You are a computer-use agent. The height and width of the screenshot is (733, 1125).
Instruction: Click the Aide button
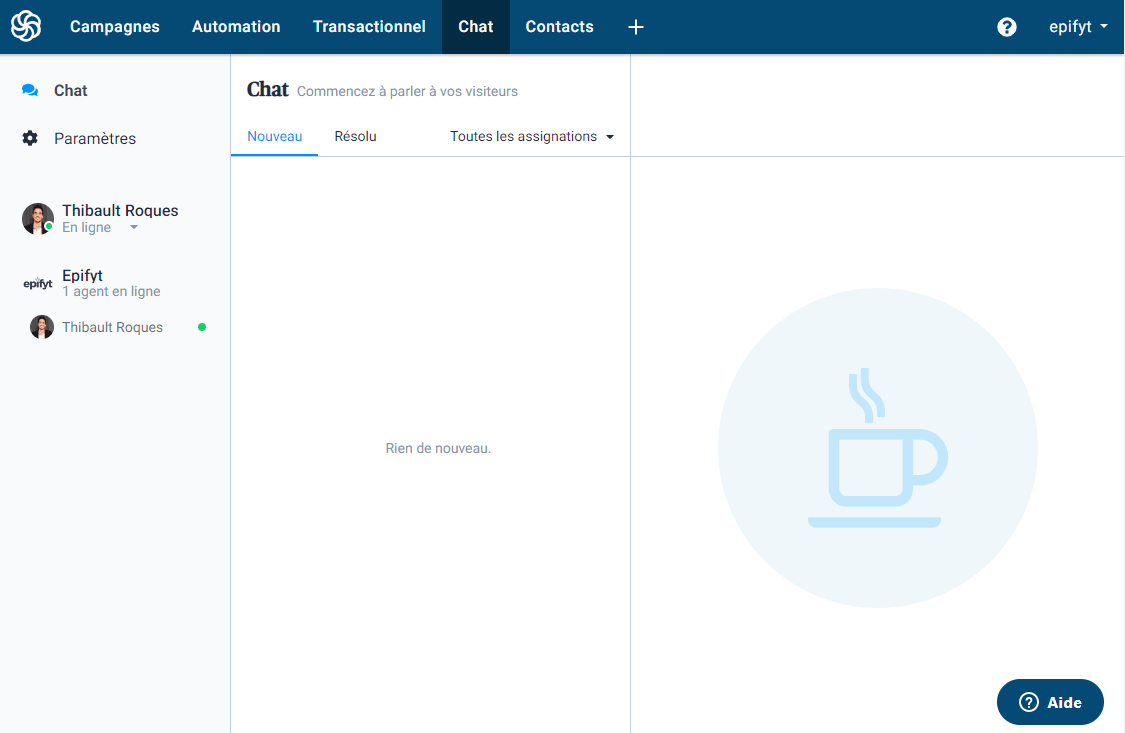click(x=1050, y=702)
